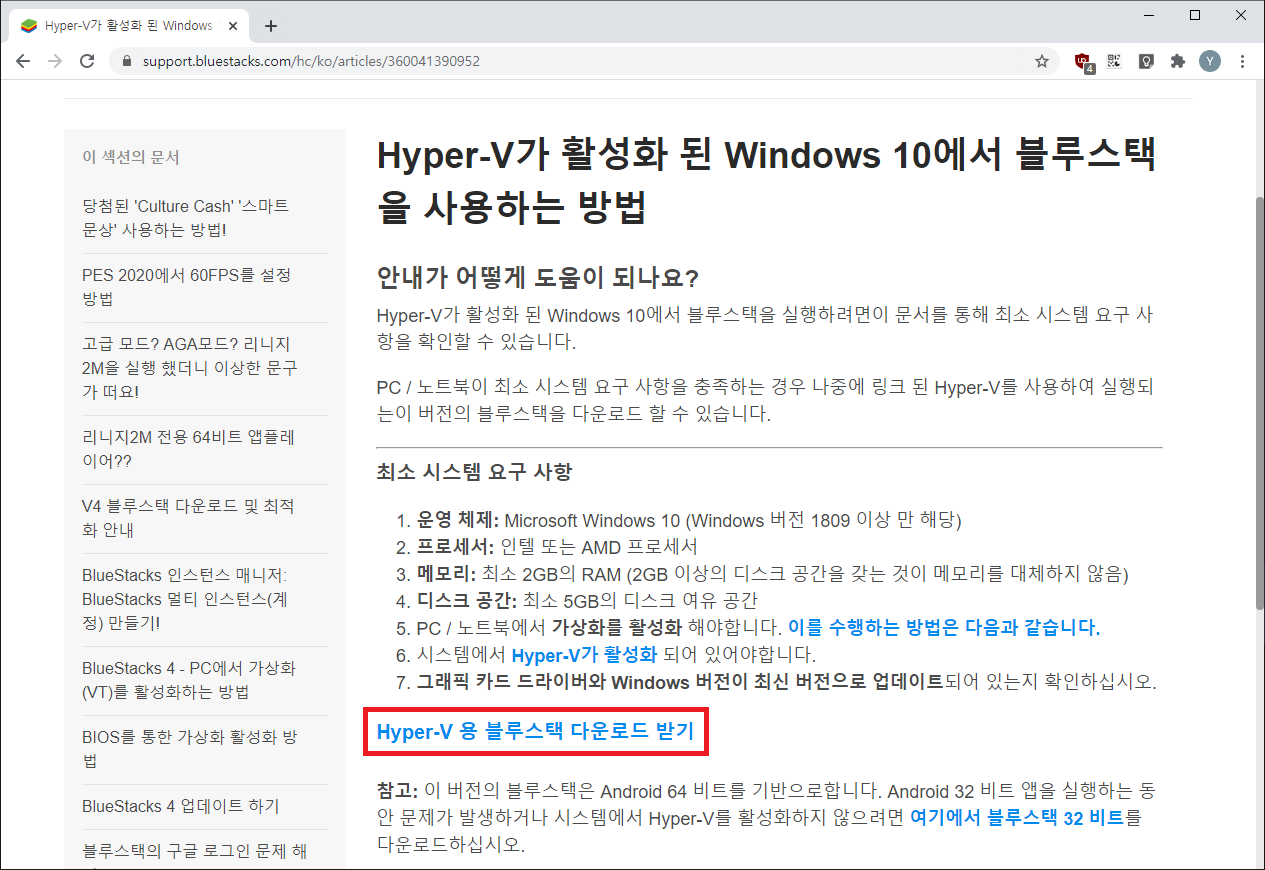Open the 이를 수행하는 방법은 다음과 같습니다 link
This screenshot has width=1265, height=870.
[944, 628]
